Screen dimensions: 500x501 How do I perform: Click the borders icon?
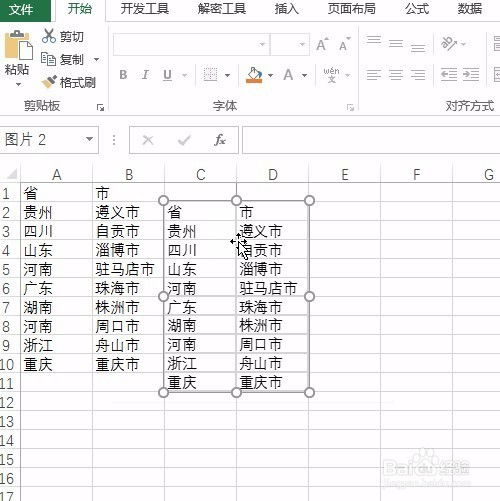210,75
